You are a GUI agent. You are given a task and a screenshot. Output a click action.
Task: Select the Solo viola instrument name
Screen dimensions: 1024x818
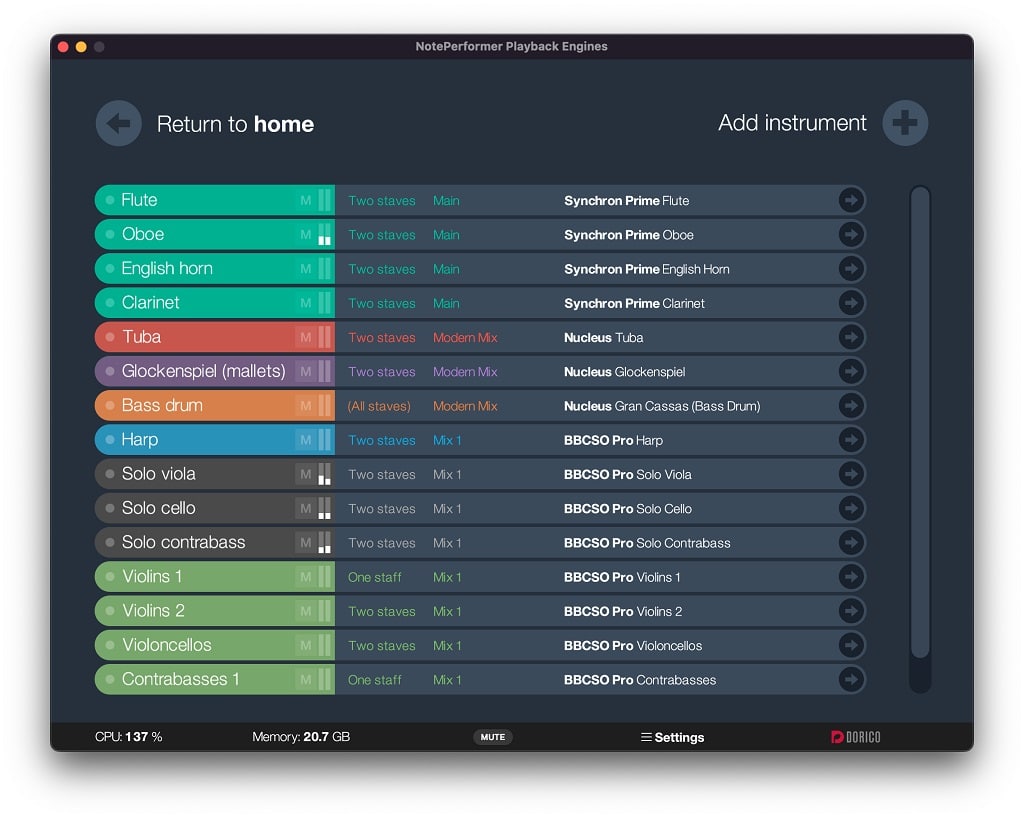159,473
